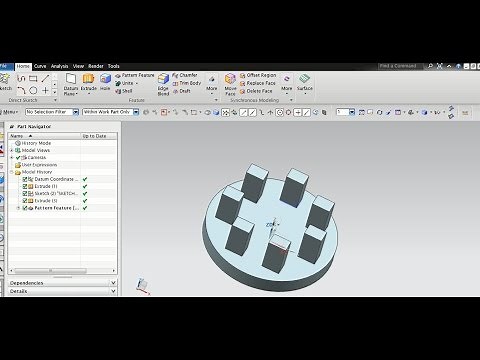This screenshot has width=480, height=360.
Task: Switch to the Curve ribbon tab
Action: (x=40, y=66)
